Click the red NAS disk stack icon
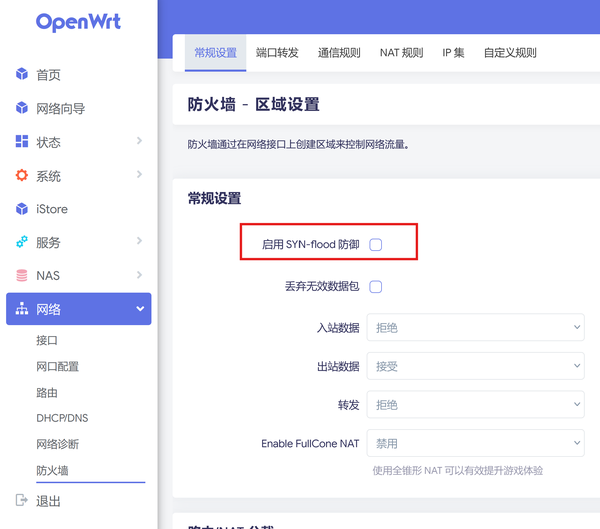The width and height of the screenshot is (600, 529). [22, 275]
